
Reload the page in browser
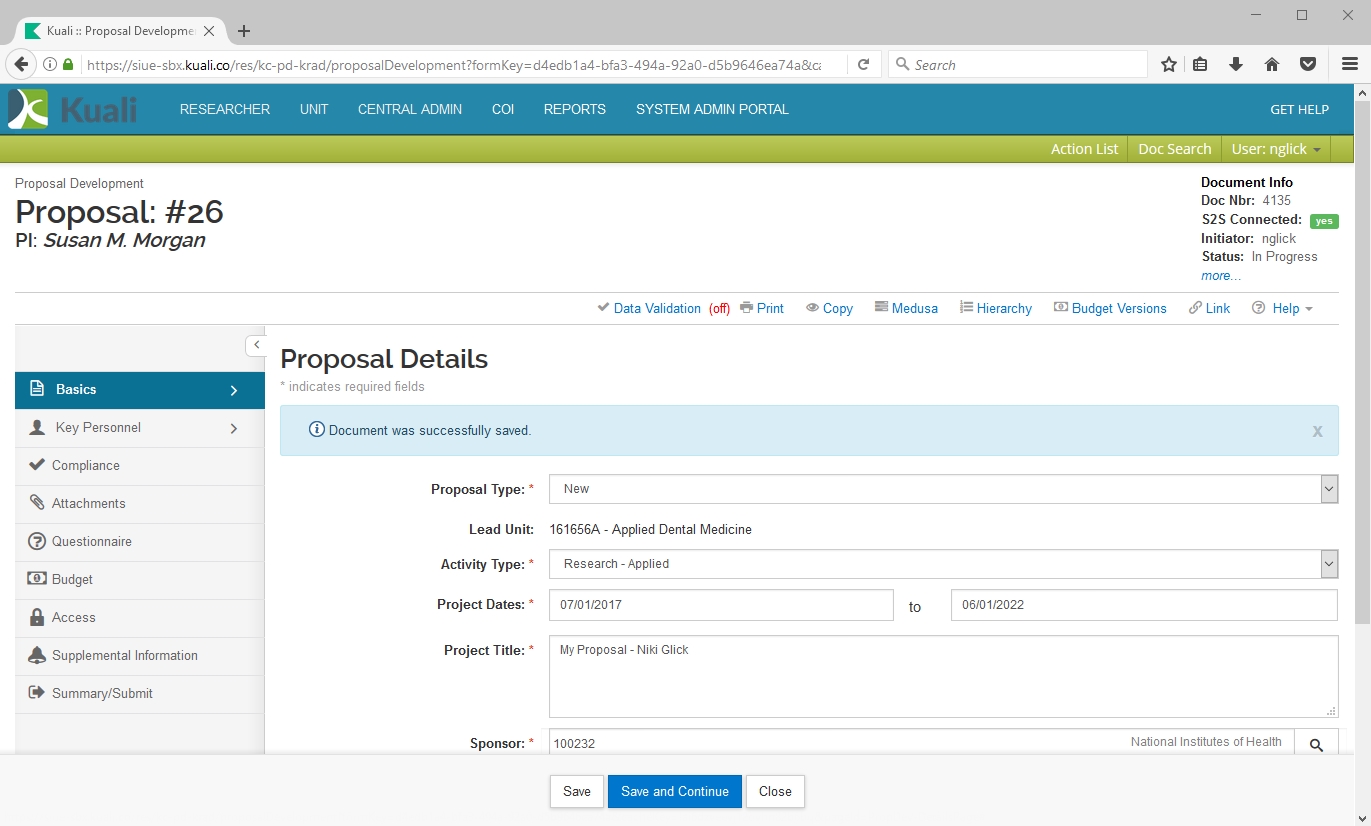pyautogui.click(x=863, y=65)
